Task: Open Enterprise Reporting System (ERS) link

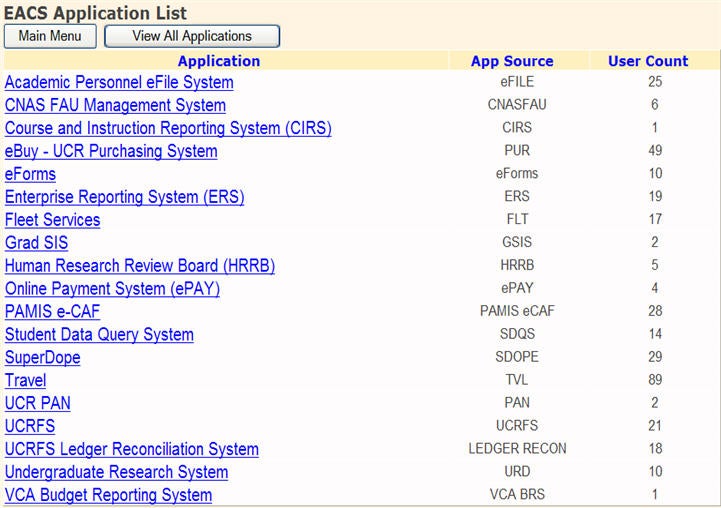Action: (x=124, y=197)
